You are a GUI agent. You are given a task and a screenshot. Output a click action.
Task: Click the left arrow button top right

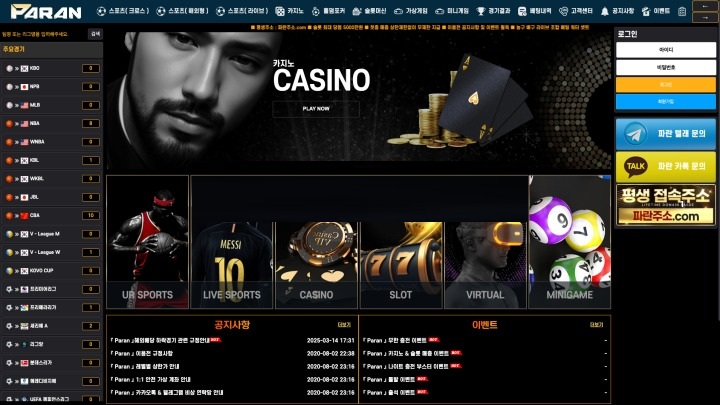pyautogui.click(x=705, y=6)
